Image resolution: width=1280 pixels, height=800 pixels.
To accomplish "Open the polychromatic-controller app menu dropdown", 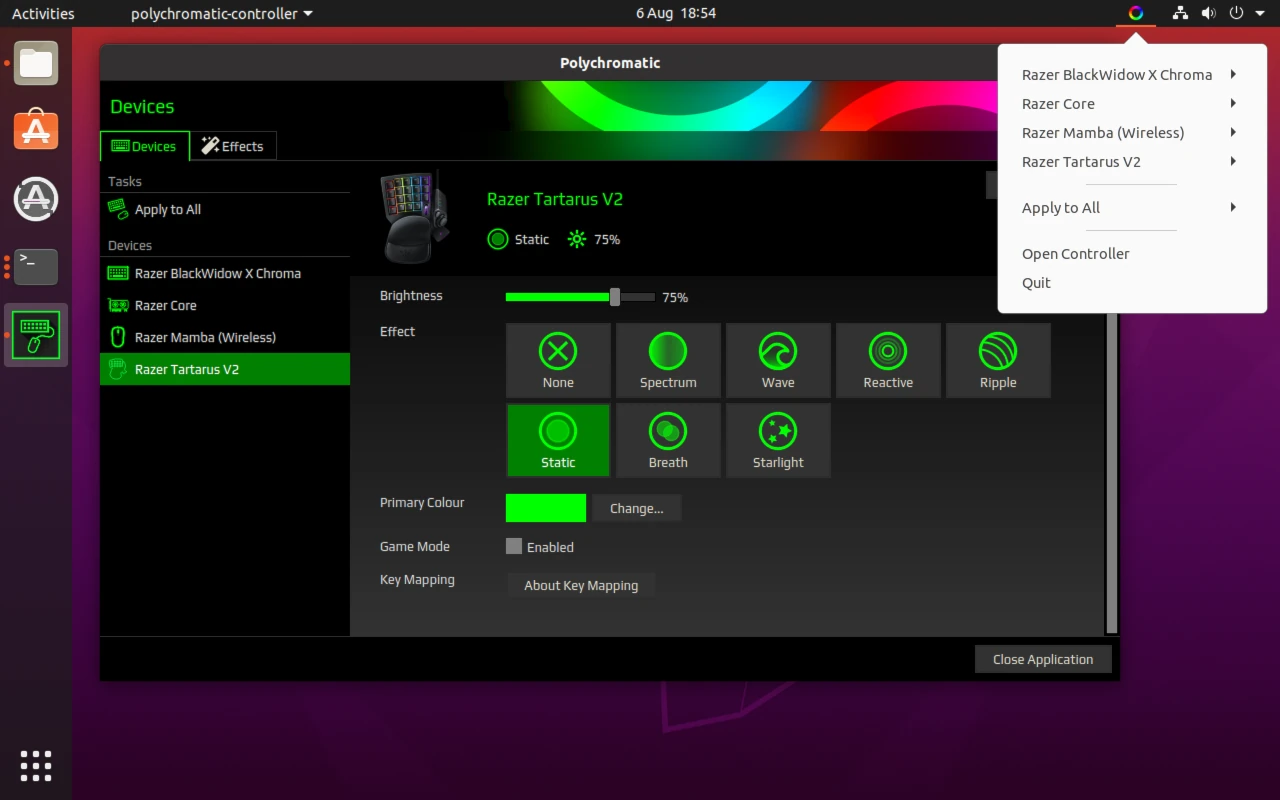I will point(222,14).
